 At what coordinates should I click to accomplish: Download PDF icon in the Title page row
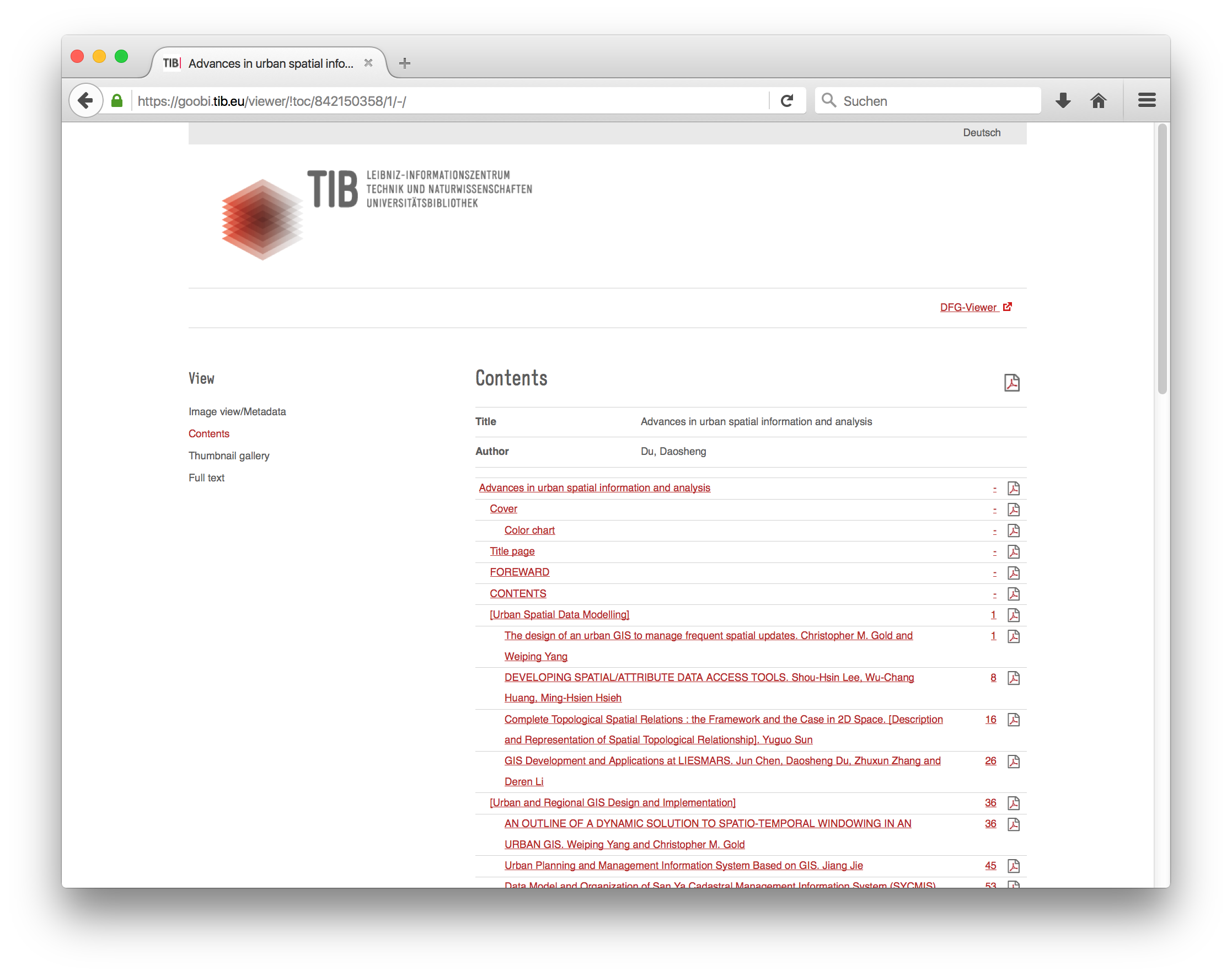point(1013,551)
